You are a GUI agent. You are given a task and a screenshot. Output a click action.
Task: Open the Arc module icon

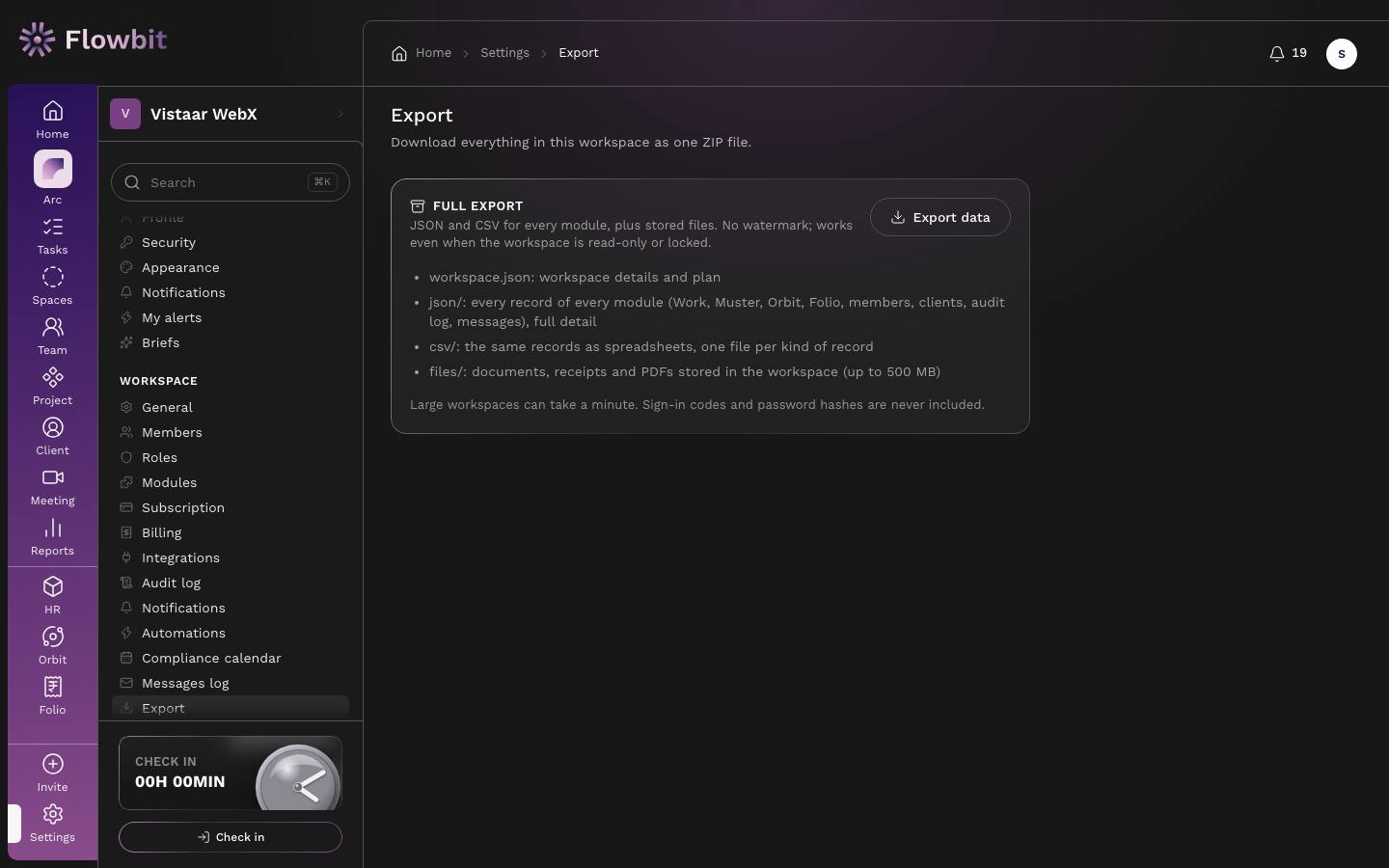(52, 170)
